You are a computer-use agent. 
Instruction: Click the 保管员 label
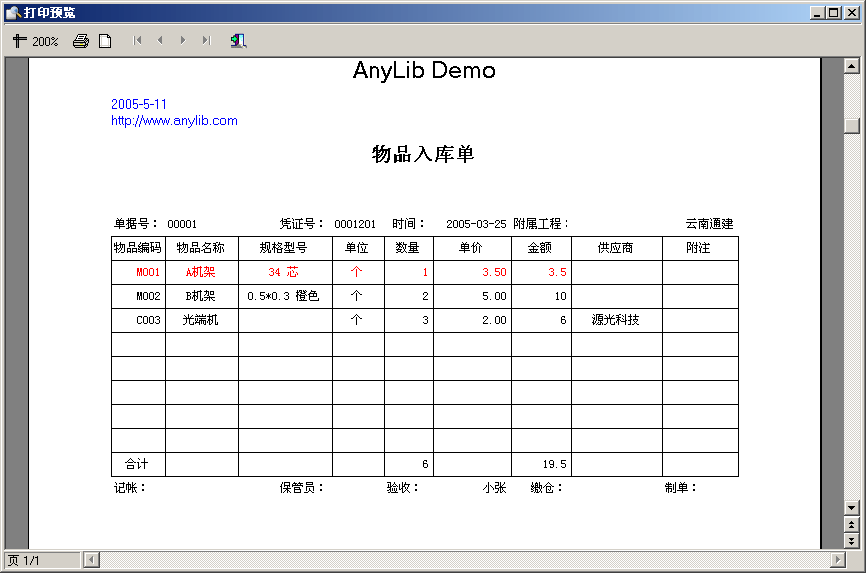coord(300,488)
